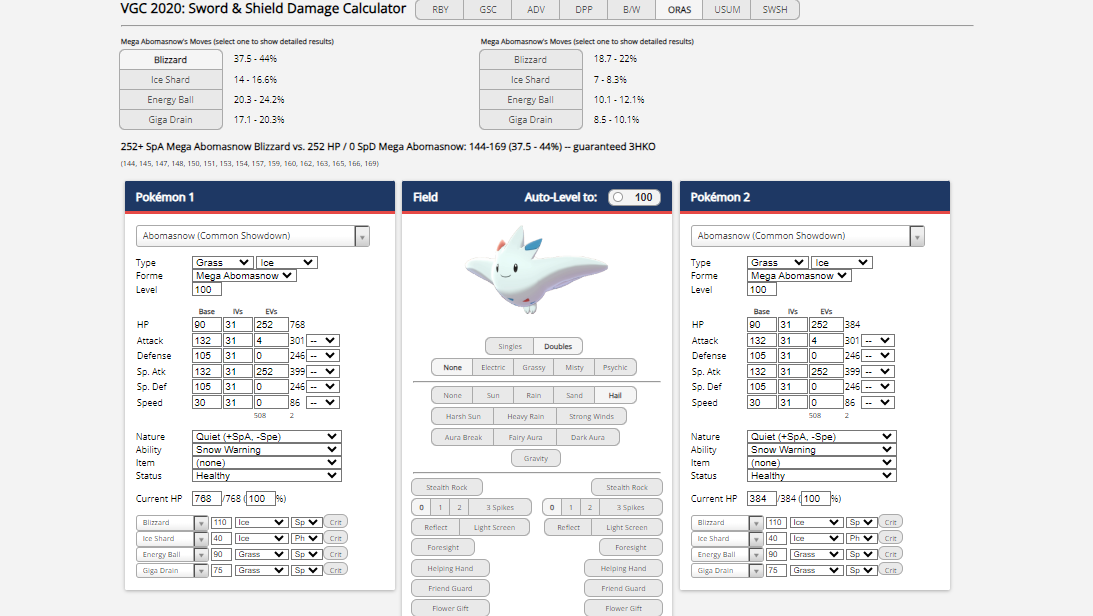Viewport: 1093px width, 616px height.
Task: Open Pokémon 2 Status dropdown
Action: (821, 476)
